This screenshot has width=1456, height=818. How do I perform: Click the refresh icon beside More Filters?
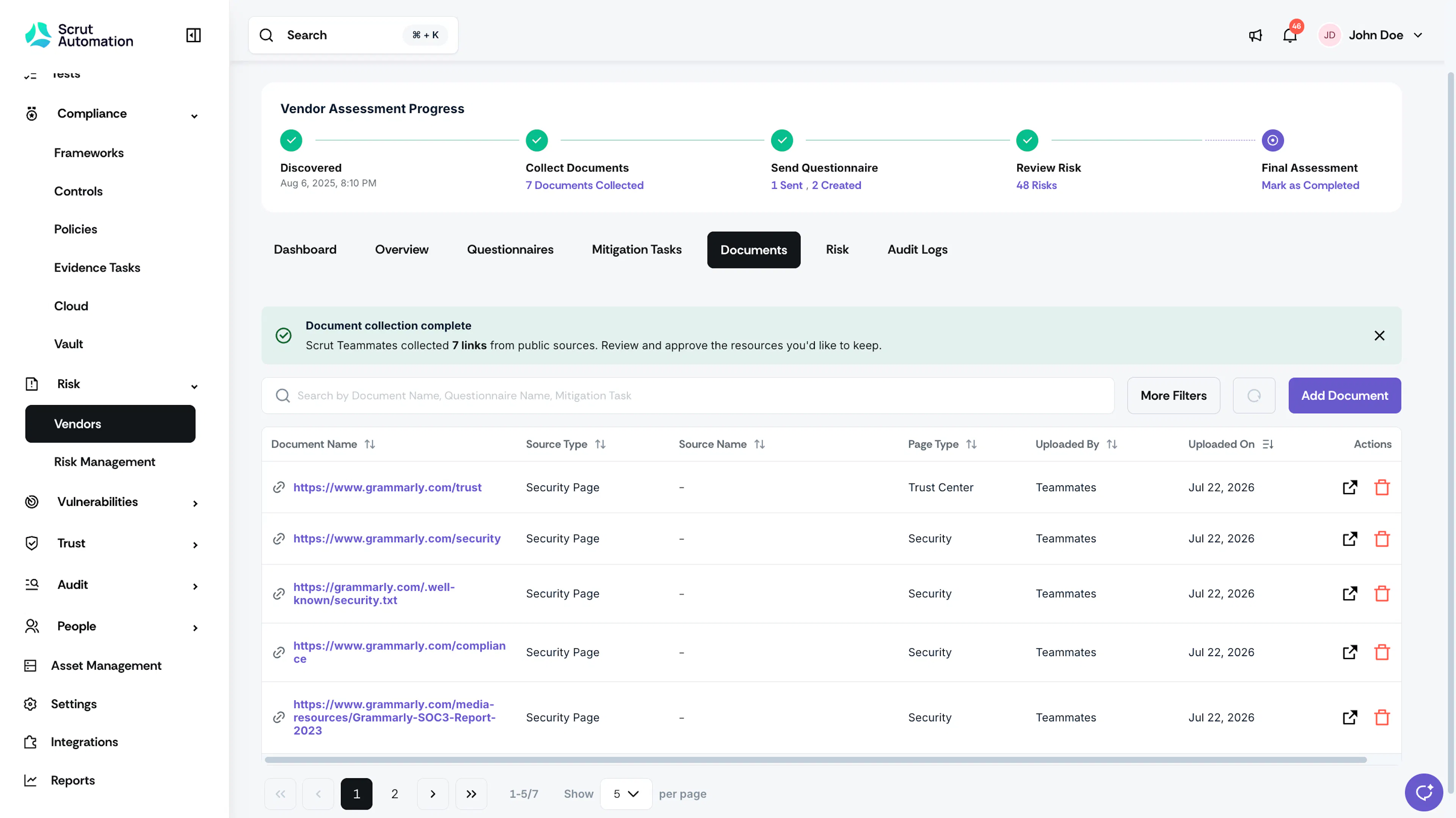click(1254, 396)
